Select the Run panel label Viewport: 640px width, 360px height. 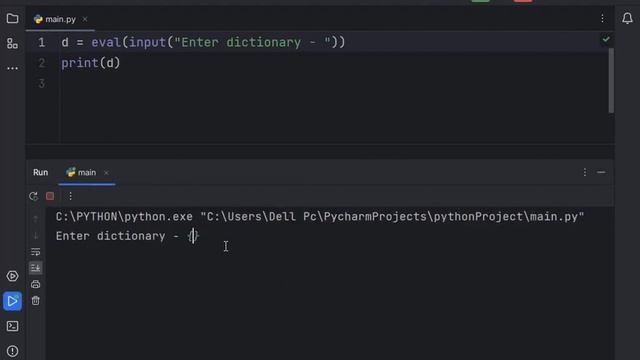[x=40, y=172]
